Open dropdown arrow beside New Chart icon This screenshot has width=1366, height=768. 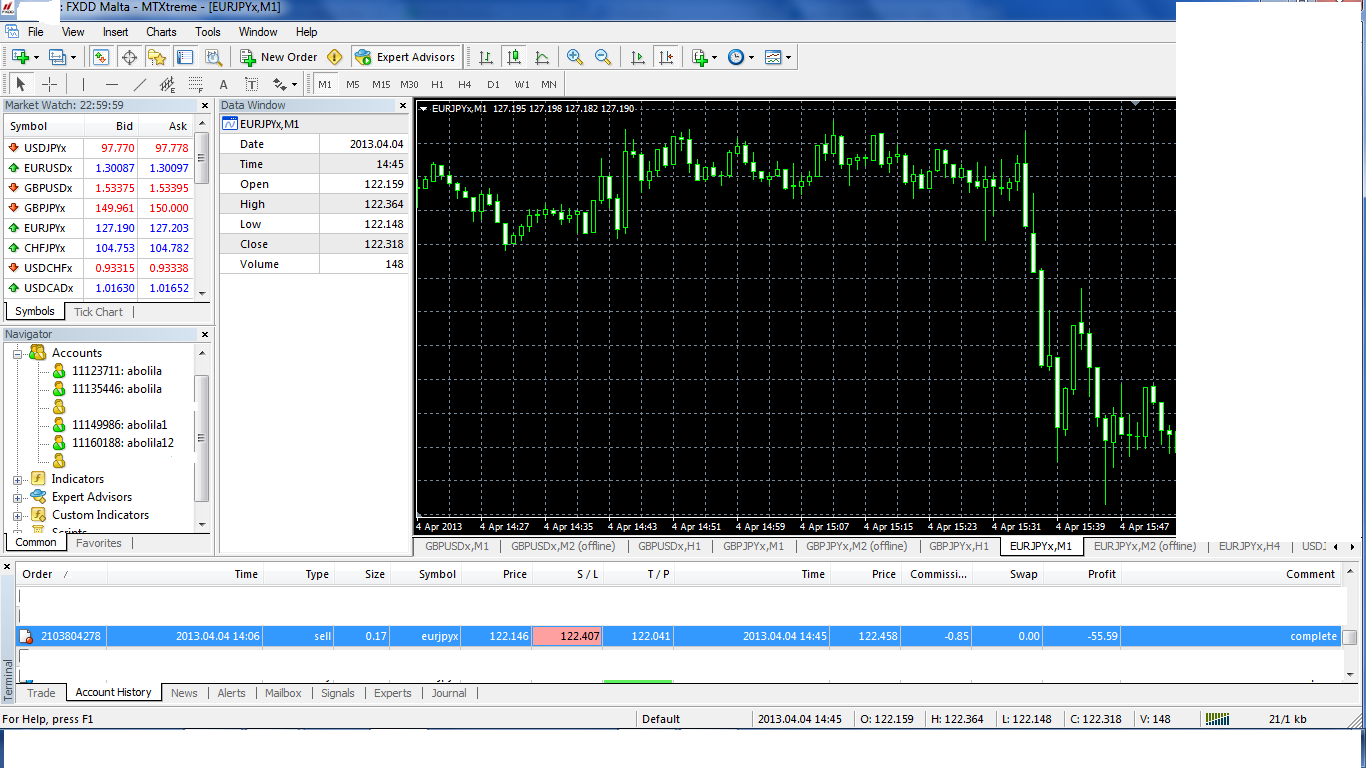click(36, 57)
